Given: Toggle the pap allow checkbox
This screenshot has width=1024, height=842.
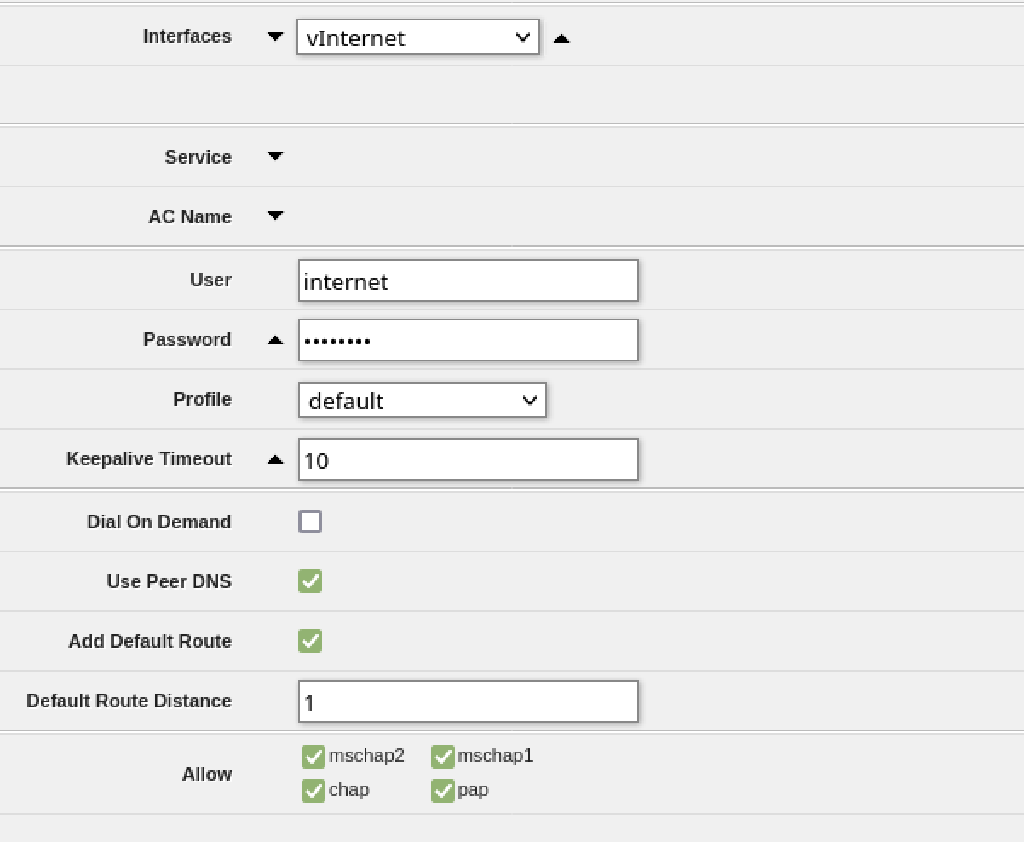Looking at the screenshot, I should (443, 790).
